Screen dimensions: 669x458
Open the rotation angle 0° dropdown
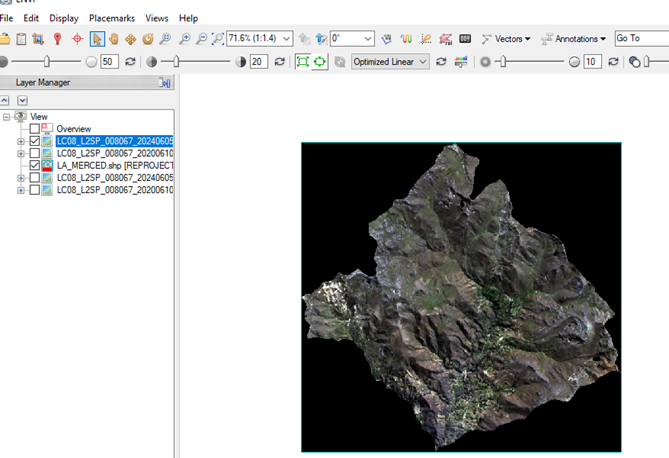pyautogui.click(x=368, y=39)
